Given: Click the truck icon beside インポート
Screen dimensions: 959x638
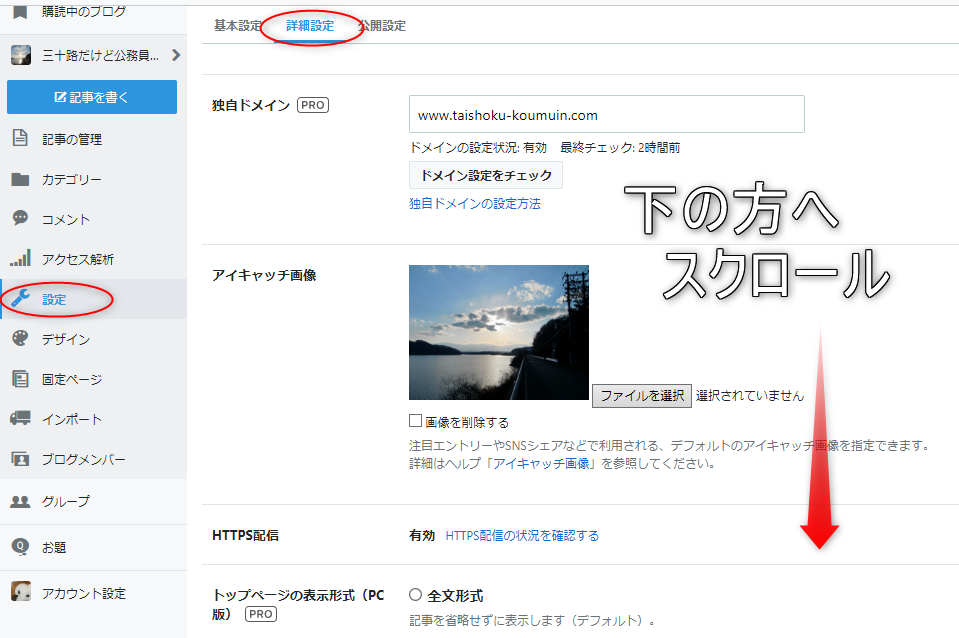Looking at the screenshot, I should pos(20,418).
